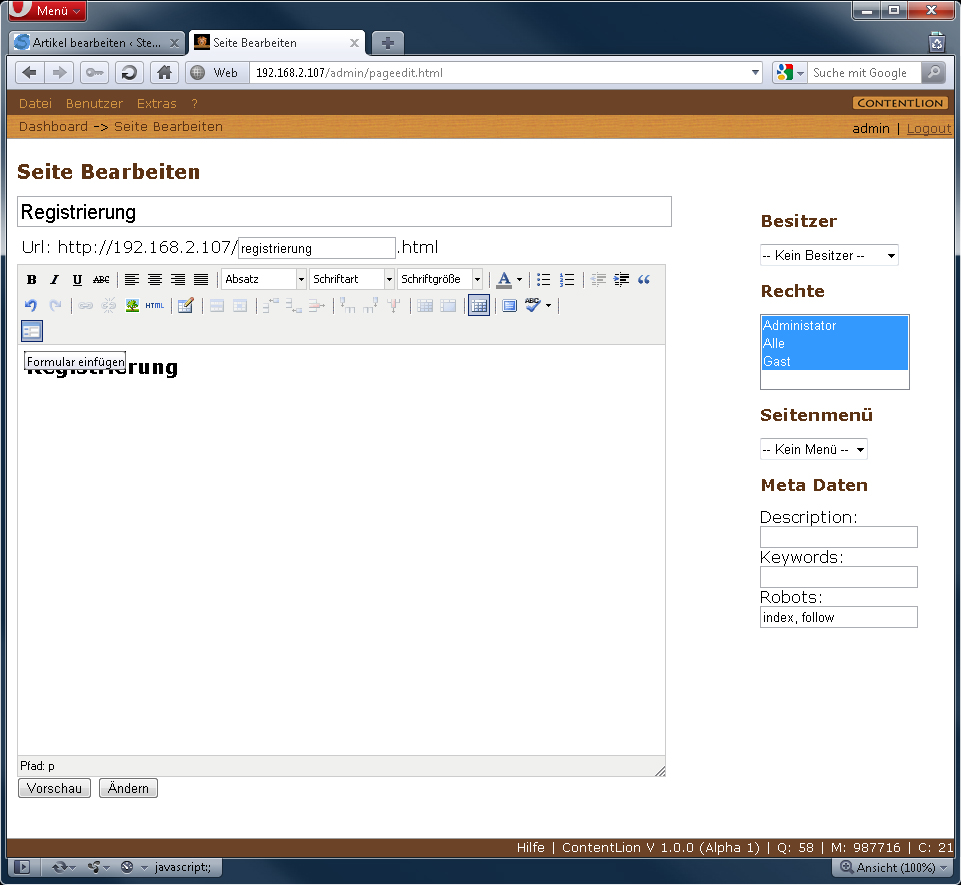Open table row properties
The image size is (961, 885).
tap(217, 305)
